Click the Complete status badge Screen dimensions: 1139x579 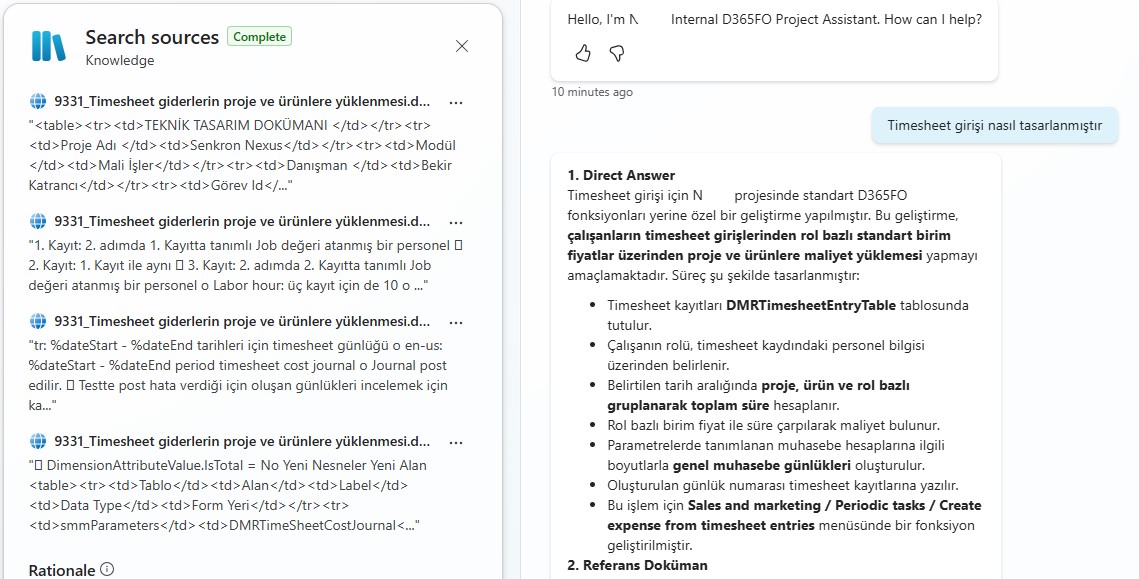point(259,37)
